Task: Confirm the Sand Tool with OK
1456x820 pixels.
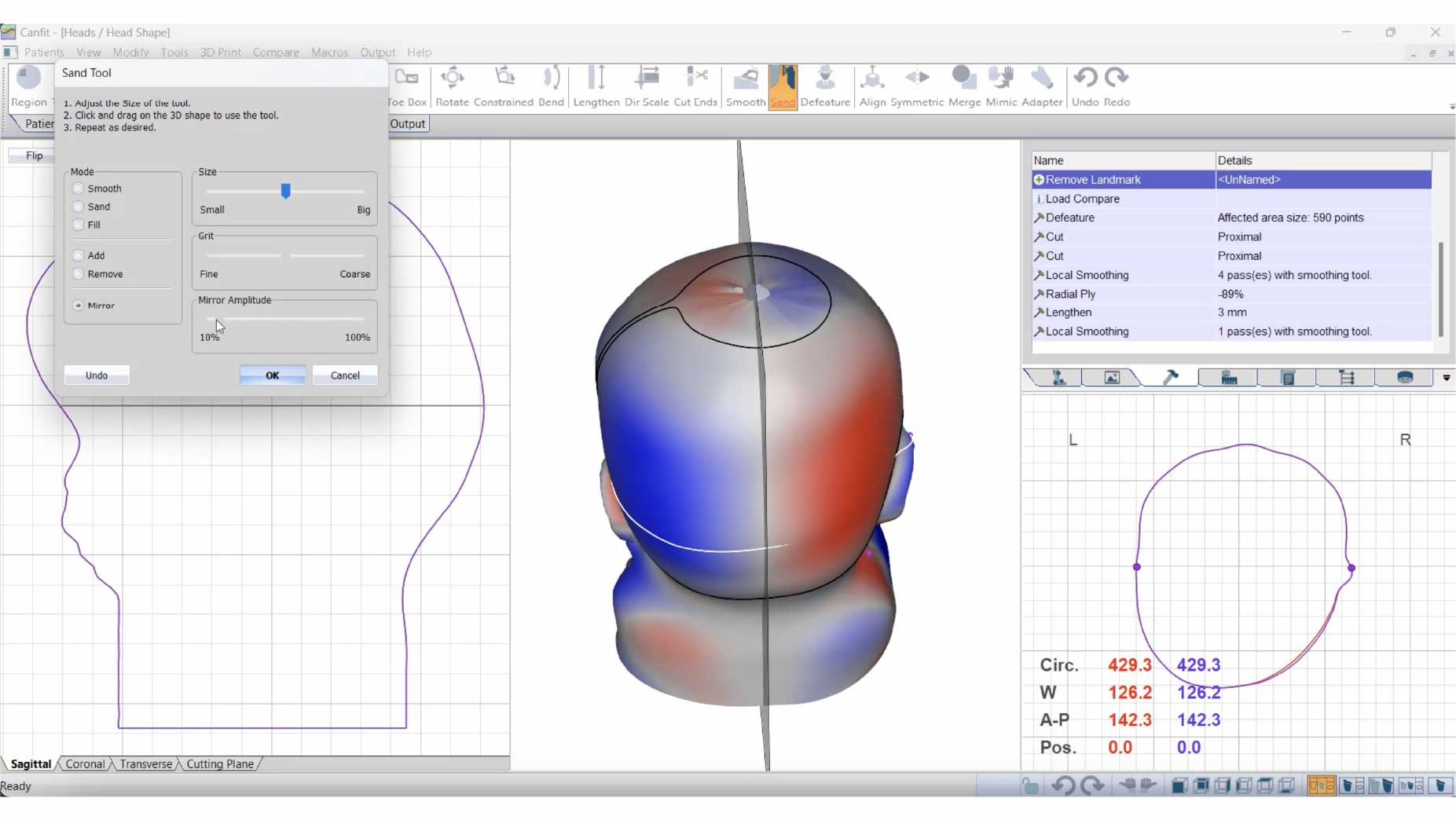Action: click(x=272, y=375)
